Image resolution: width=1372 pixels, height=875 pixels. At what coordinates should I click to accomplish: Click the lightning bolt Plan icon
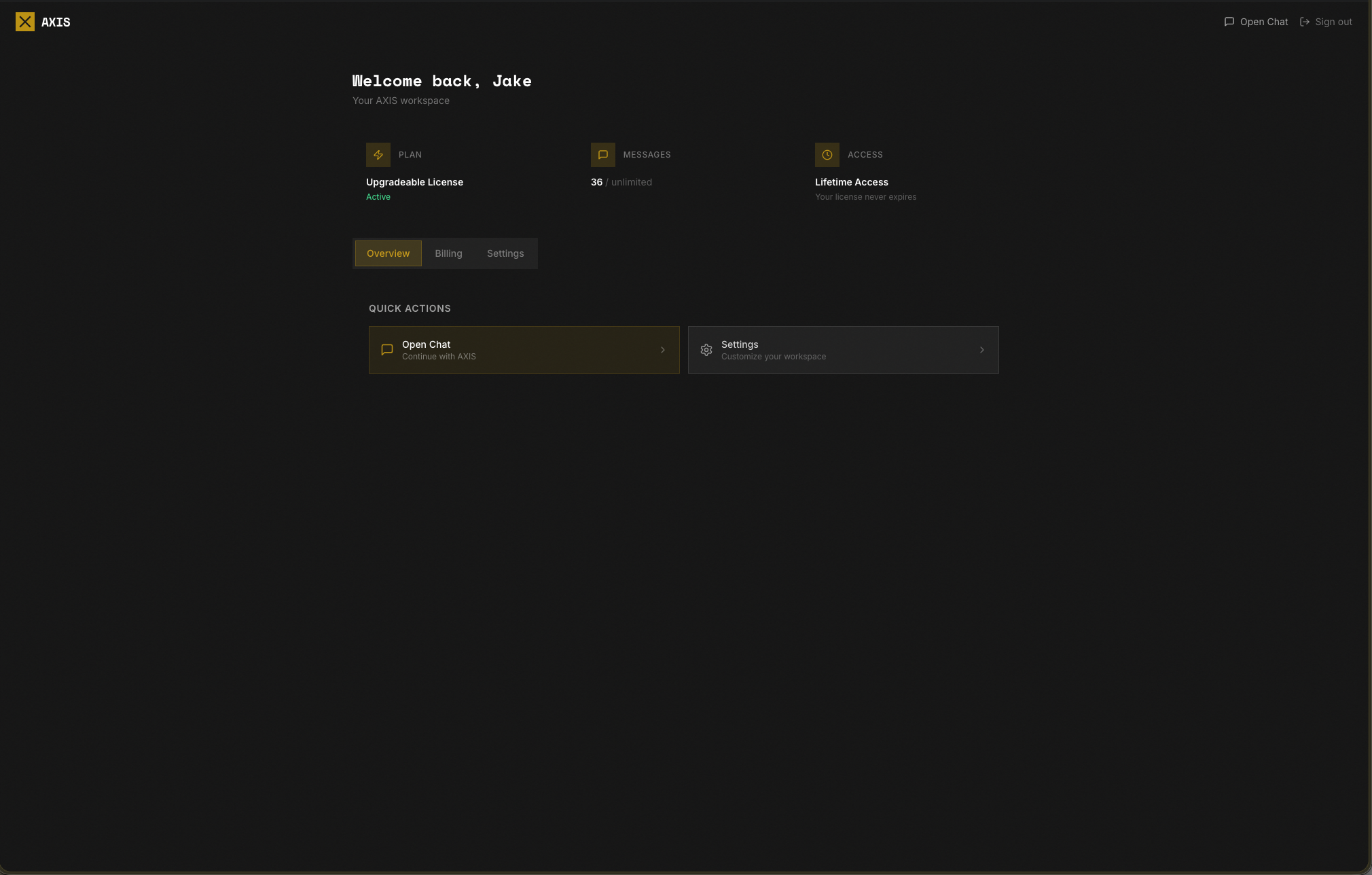(378, 155)
